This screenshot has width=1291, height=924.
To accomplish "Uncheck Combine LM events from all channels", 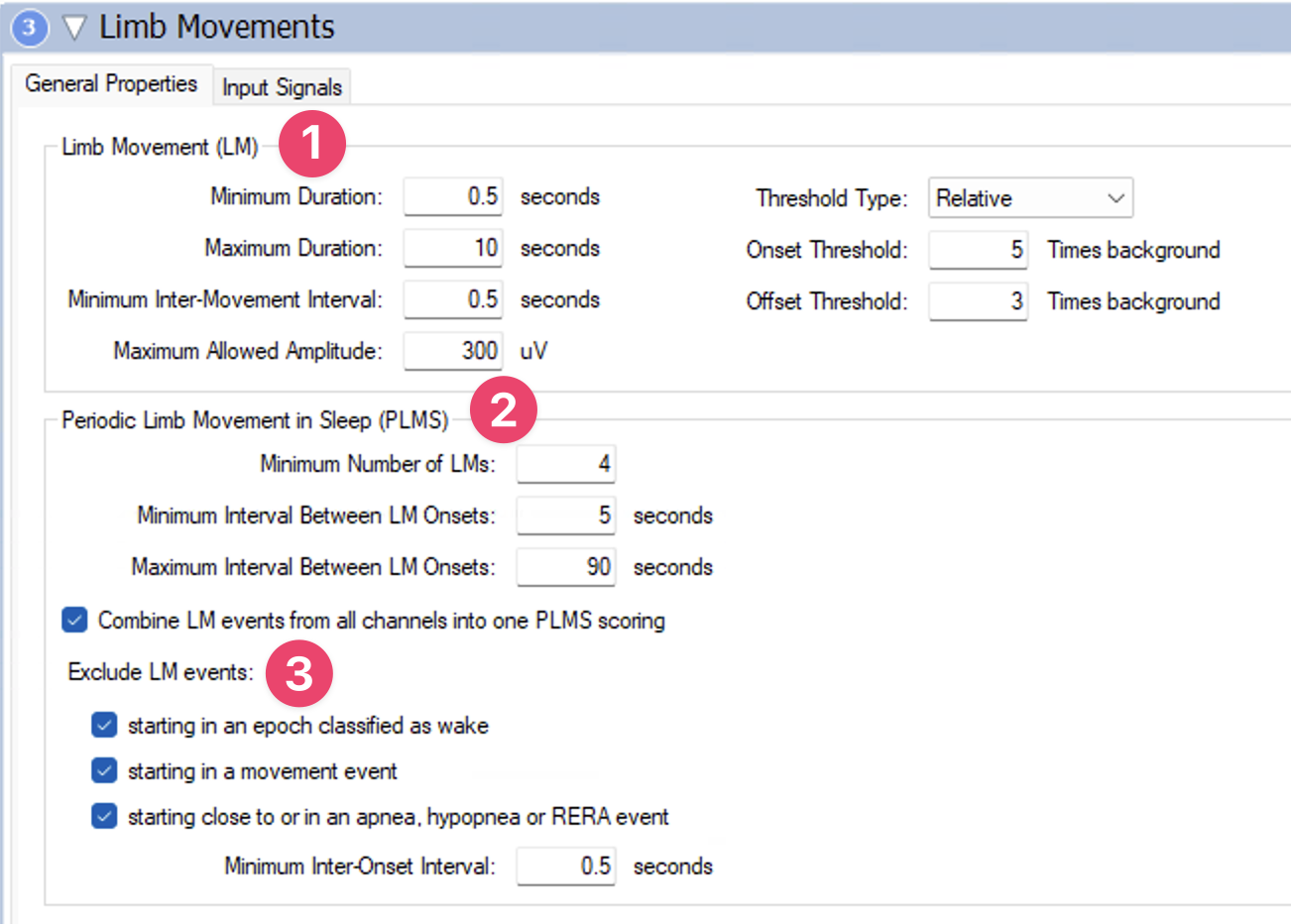I will pos(75,621).
